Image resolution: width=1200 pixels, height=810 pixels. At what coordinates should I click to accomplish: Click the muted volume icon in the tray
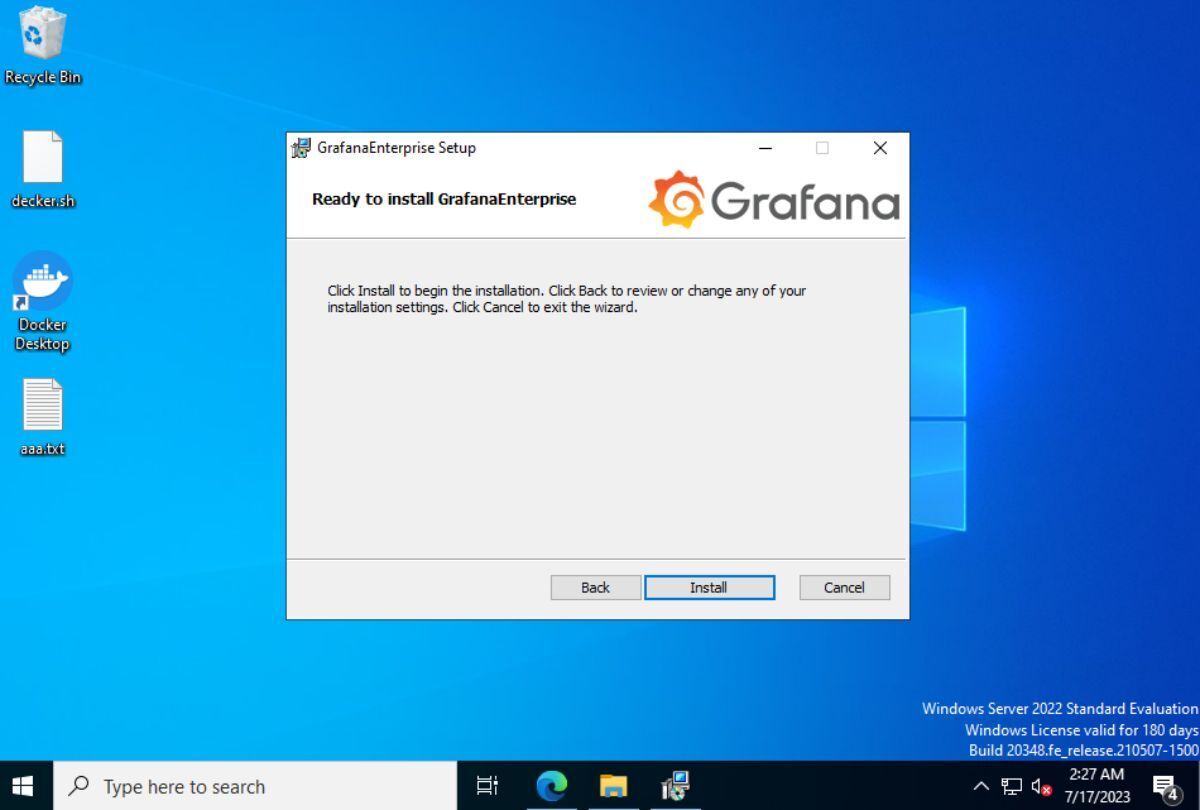pos(1040,785)
